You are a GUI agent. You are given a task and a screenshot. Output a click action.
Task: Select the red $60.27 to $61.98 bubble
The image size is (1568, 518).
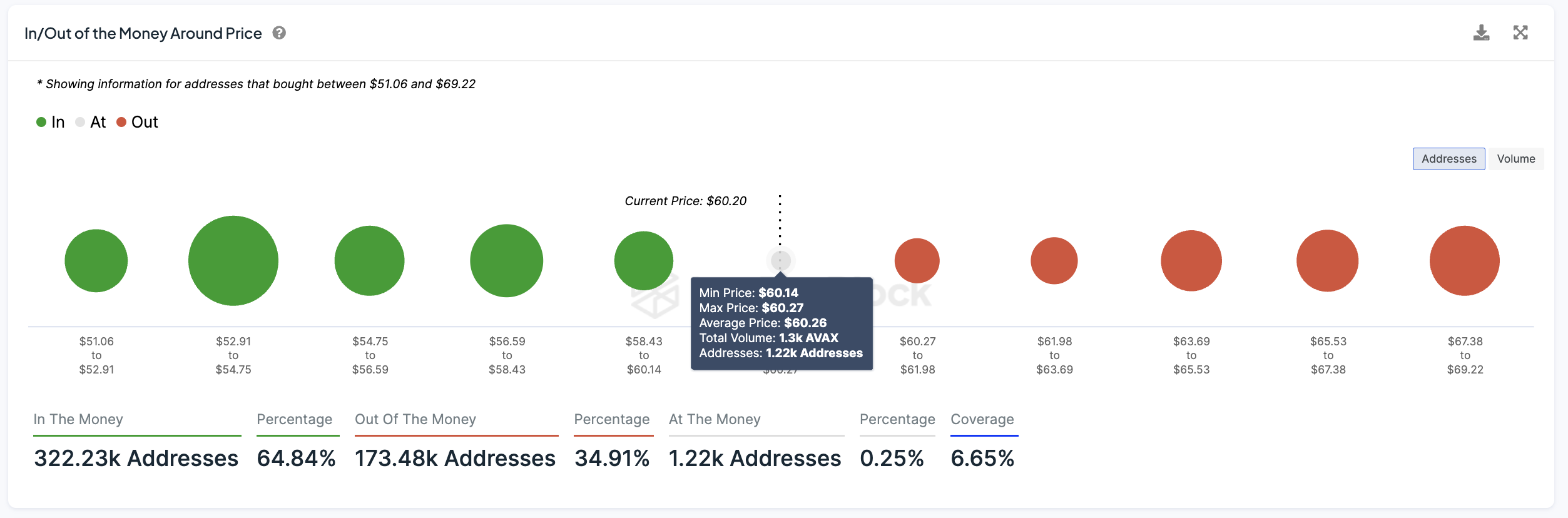point(917,261)
